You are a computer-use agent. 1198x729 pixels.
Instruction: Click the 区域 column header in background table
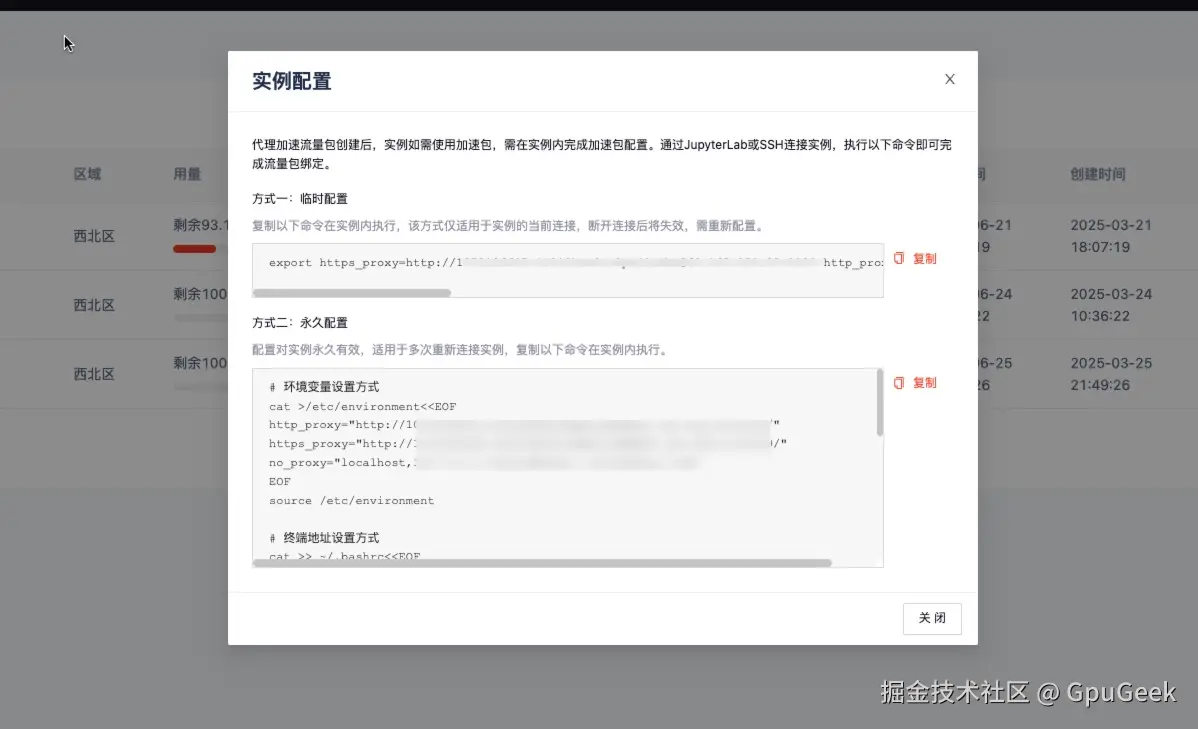[x=87, y=174]
